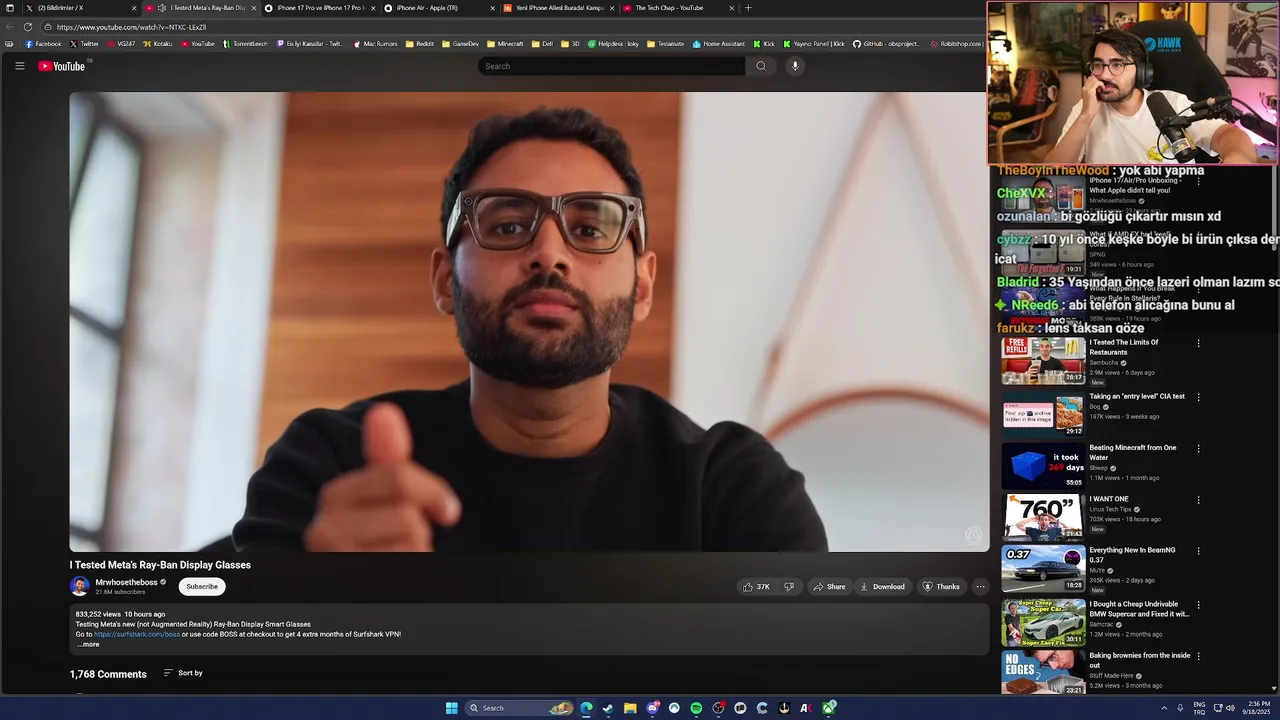Reload the page in the browser
This screenshot has width=1280, height=720.
coord(28,27)
